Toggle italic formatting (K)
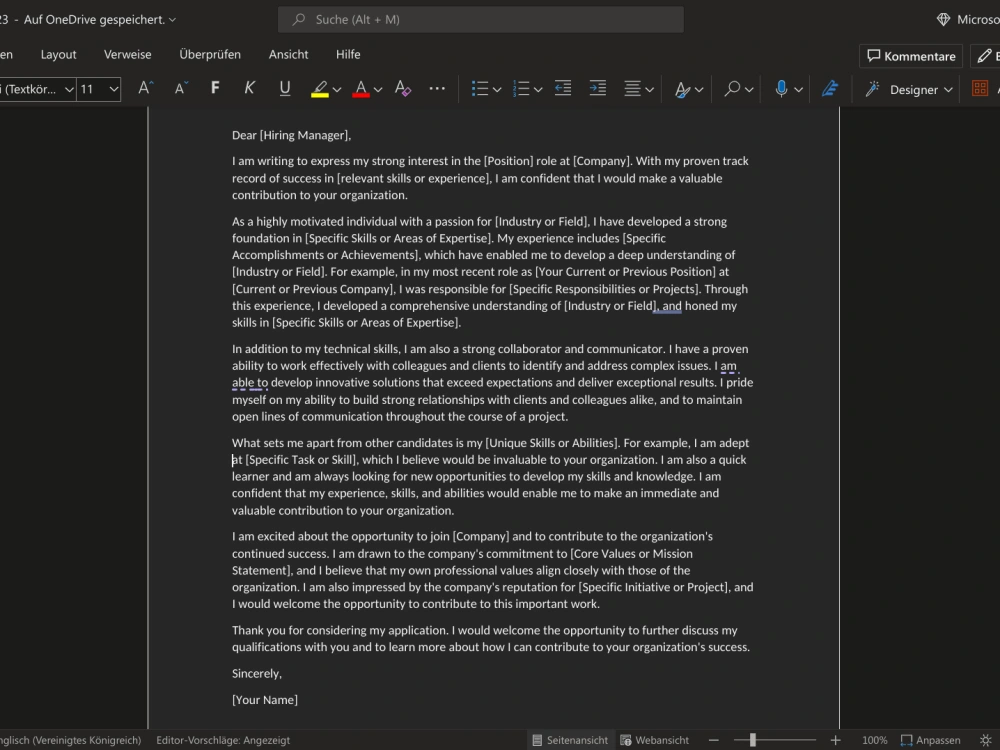The image size is (1000, 750). pos(249,89)
